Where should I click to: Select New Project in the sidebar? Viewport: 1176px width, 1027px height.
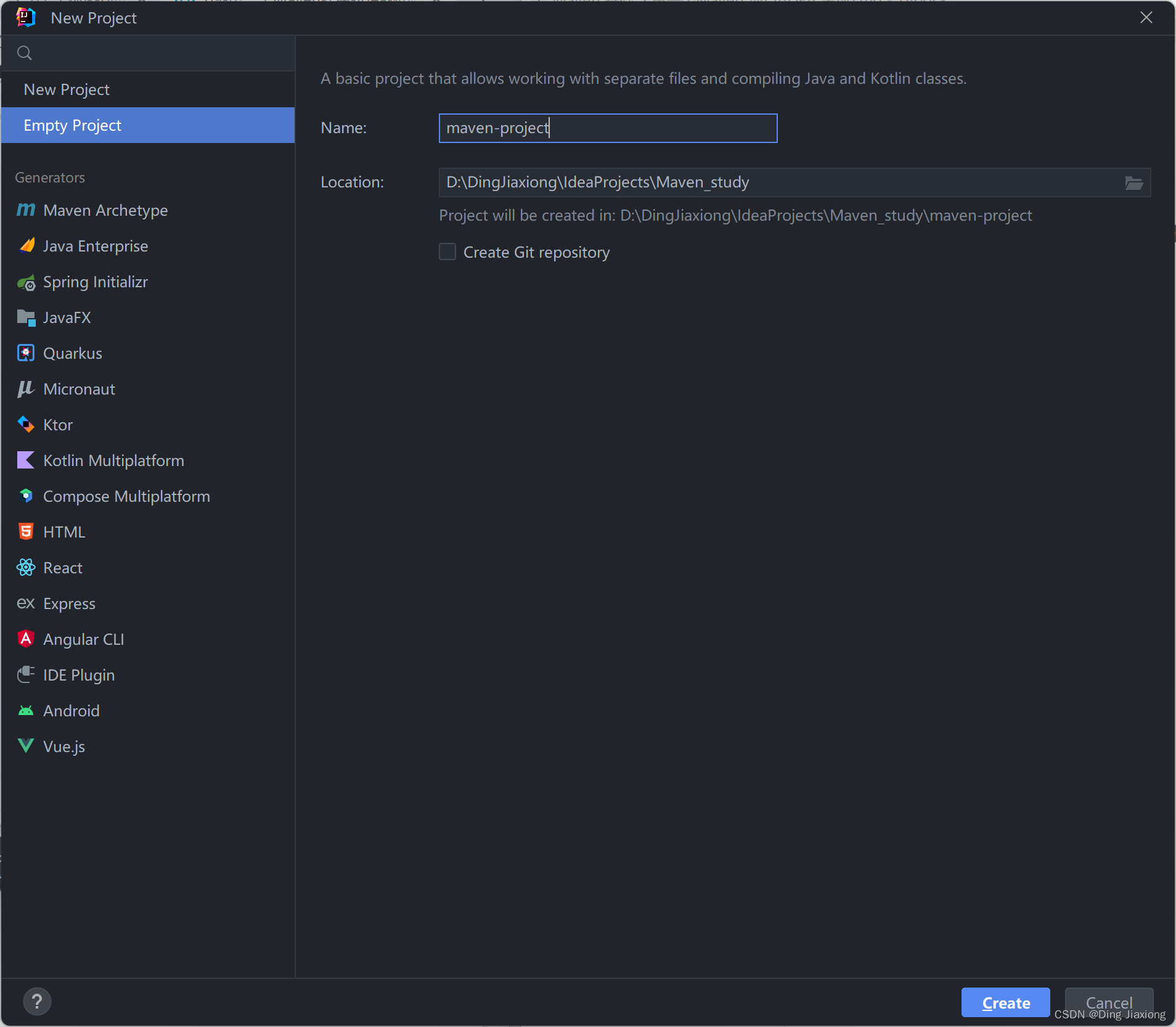(x=148, y=89)
